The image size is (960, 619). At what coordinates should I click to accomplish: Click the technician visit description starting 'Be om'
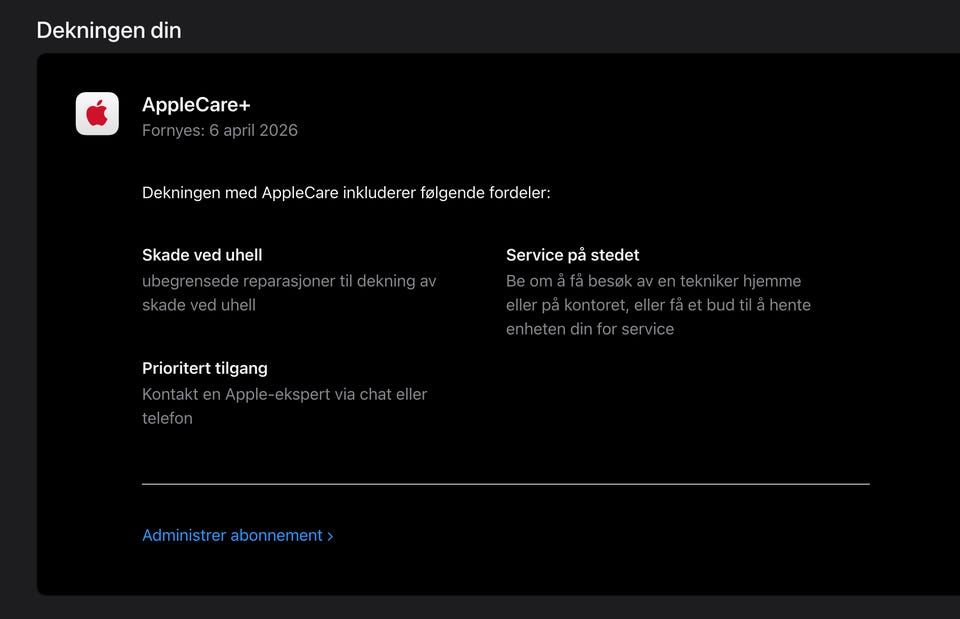coord(653,281)
